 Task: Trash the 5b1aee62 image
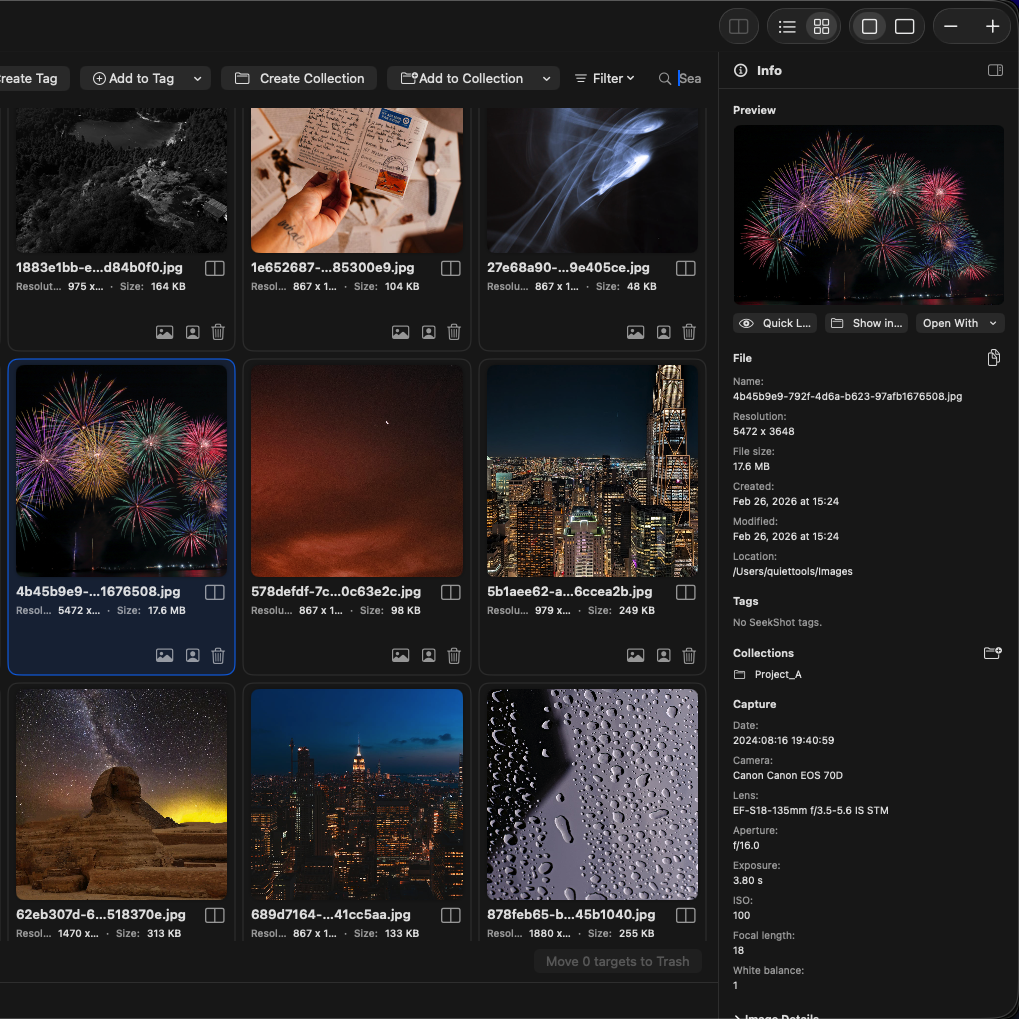point(689,656)
